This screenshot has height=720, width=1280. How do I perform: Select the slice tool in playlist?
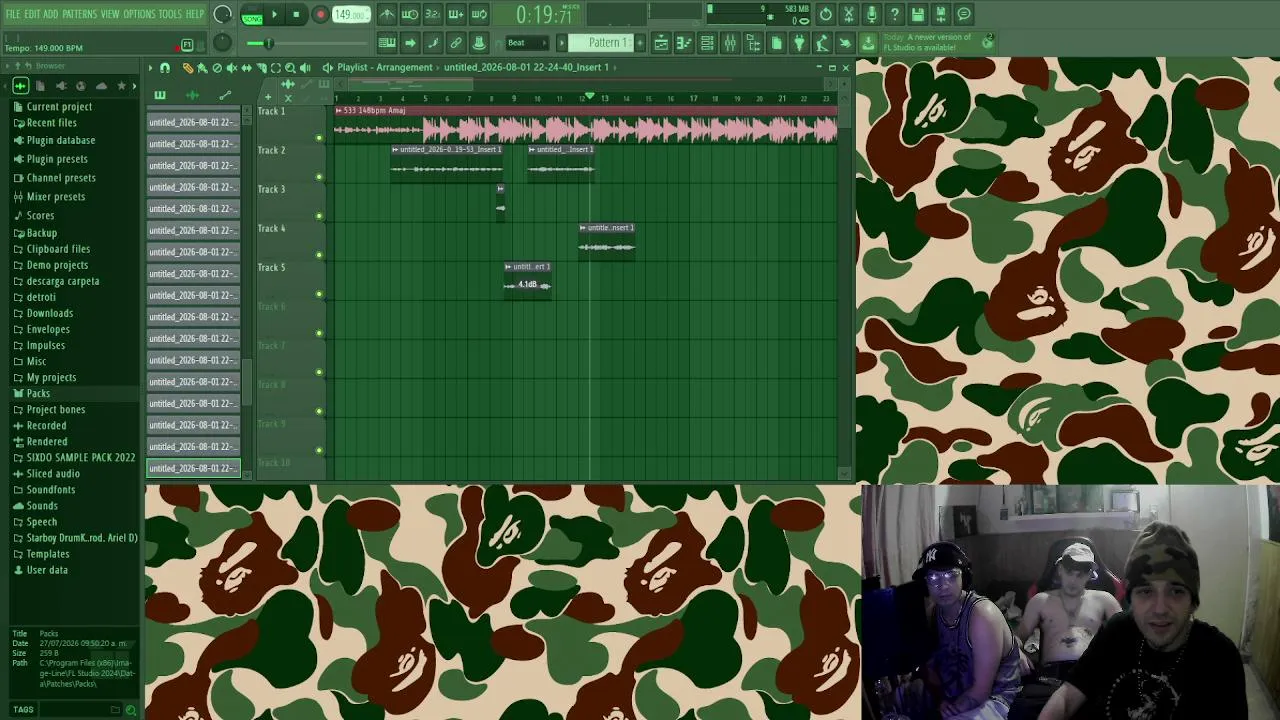[x=261, y=67]
